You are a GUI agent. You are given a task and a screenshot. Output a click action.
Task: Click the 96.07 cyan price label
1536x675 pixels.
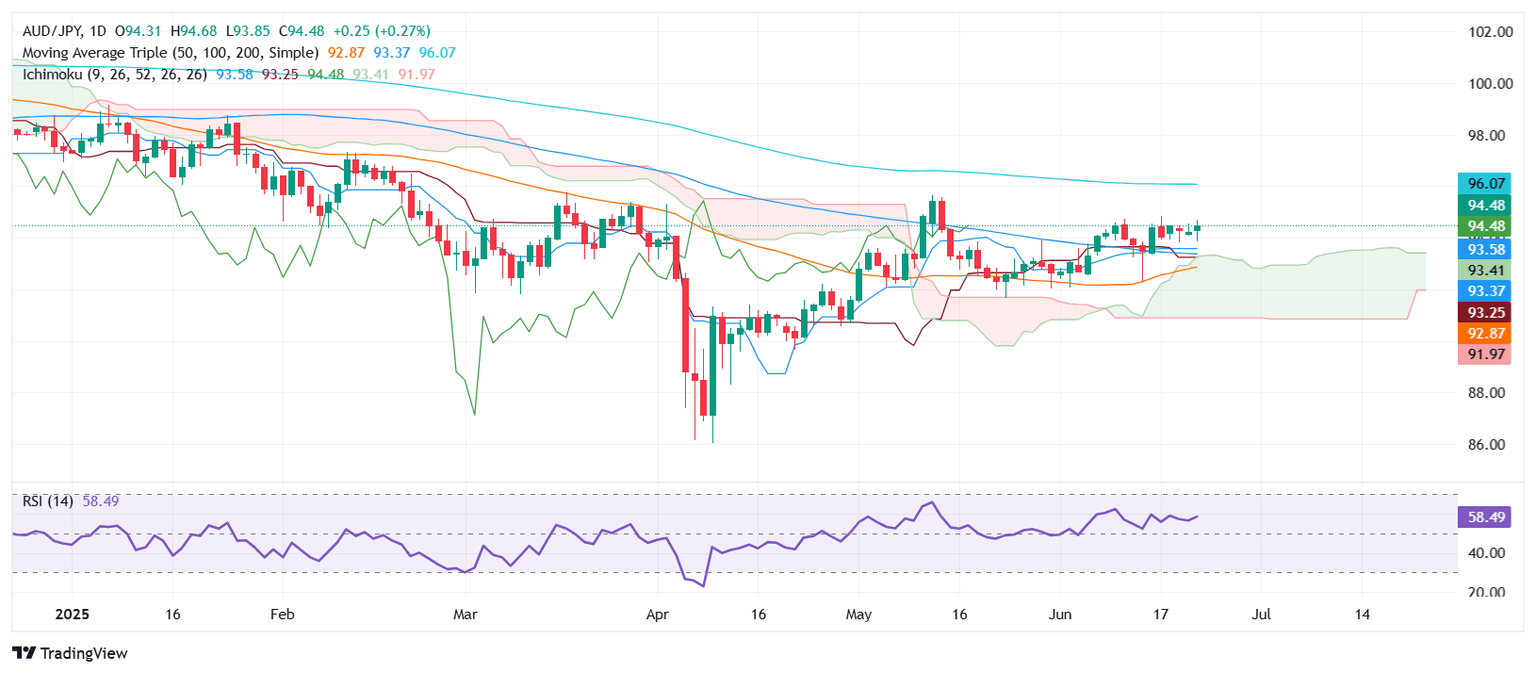click(x=1485, y=184)
